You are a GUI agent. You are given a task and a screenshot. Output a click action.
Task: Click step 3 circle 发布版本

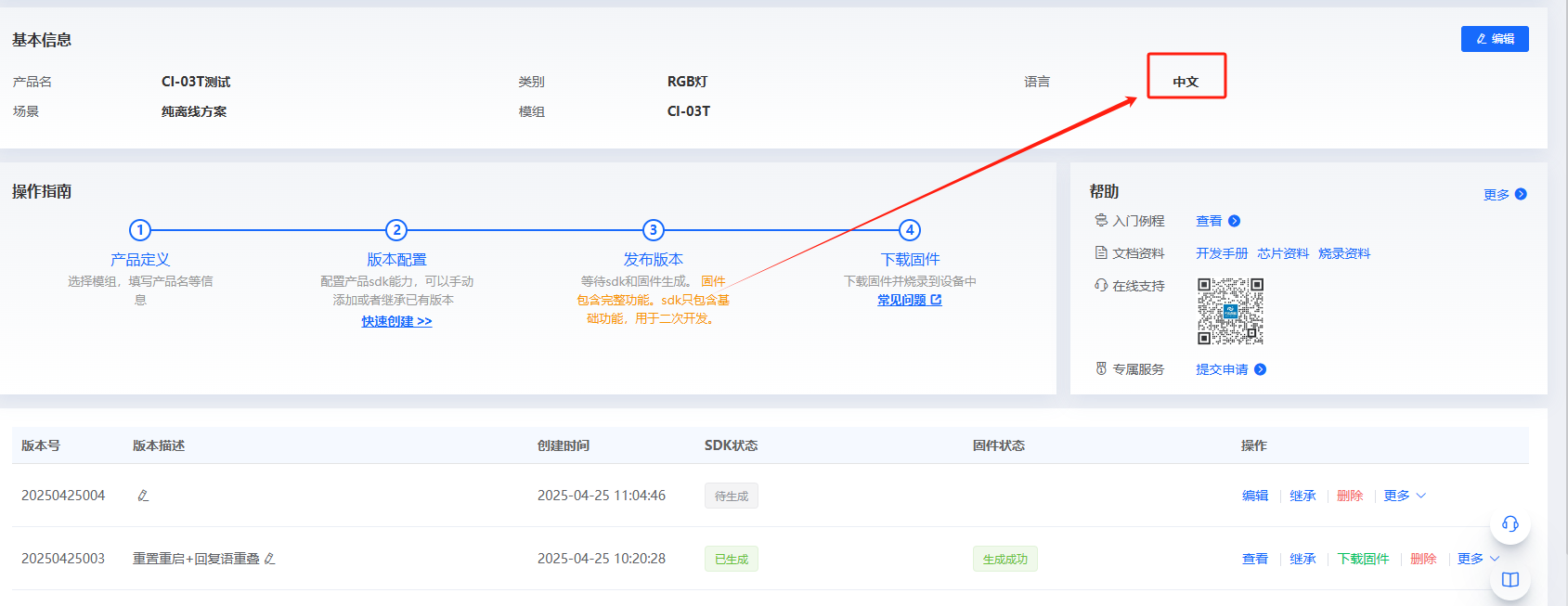(x=654, y=230)
